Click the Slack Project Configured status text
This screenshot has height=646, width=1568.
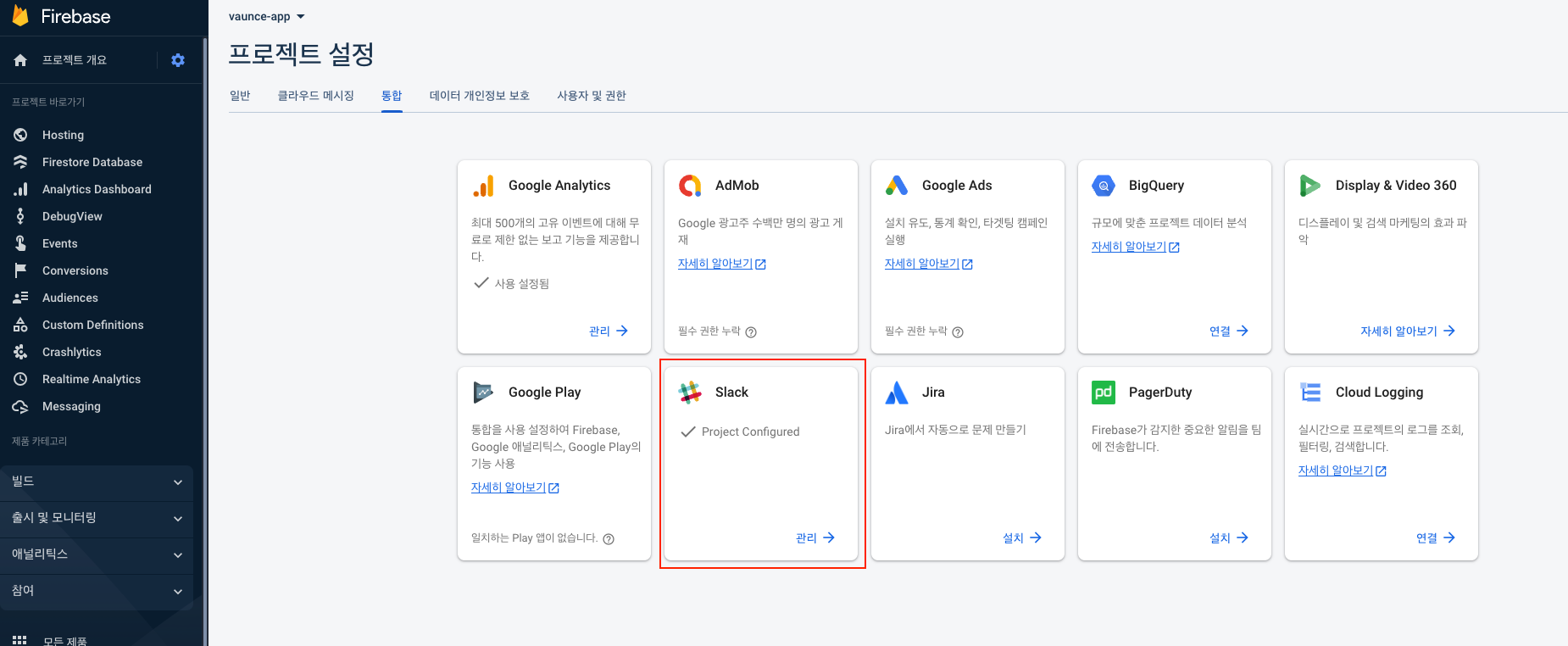tap(751, 432)
